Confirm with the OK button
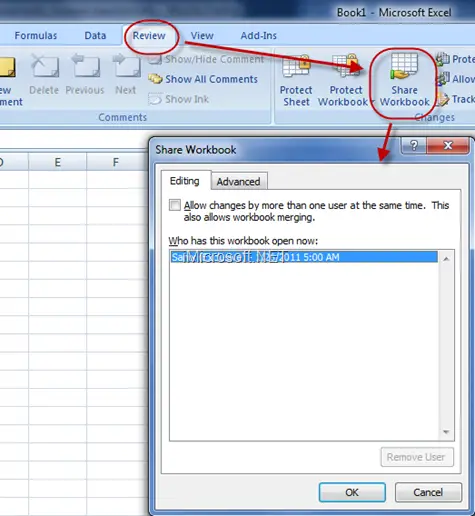The image size is (475, 516). pos(352,492)
